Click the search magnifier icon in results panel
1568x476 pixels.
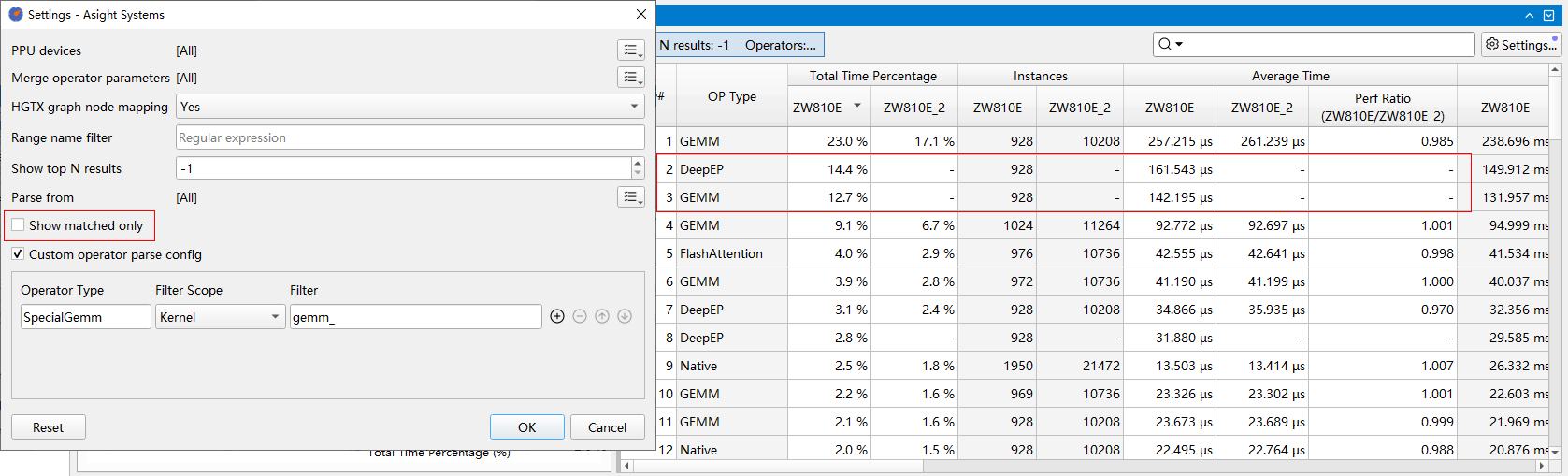tap(1165, 45)
